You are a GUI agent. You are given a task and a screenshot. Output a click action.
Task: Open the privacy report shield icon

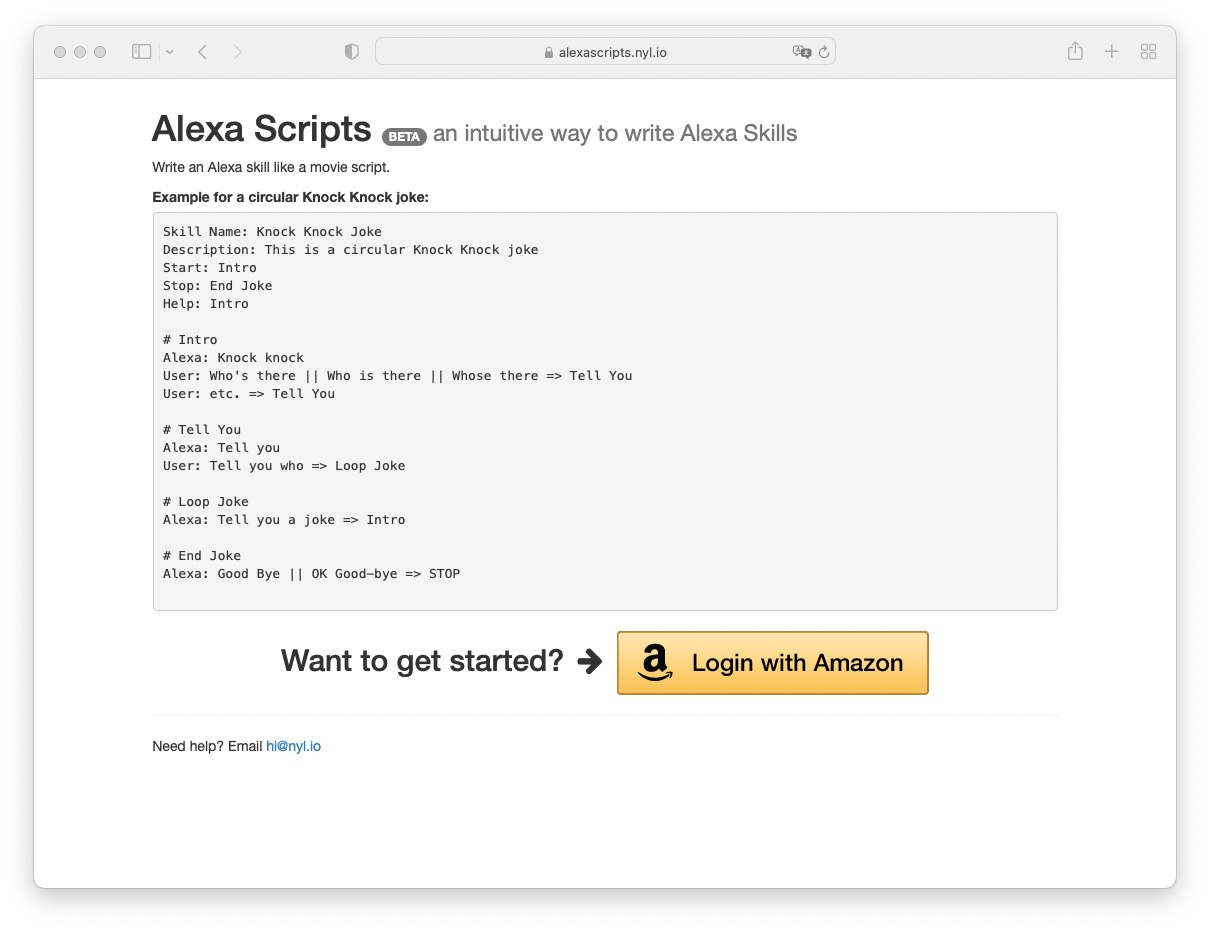[351, 52]
